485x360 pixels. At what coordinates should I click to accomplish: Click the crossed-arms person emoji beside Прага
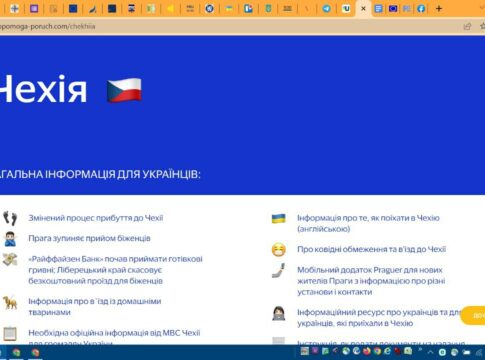pos(10,239)
